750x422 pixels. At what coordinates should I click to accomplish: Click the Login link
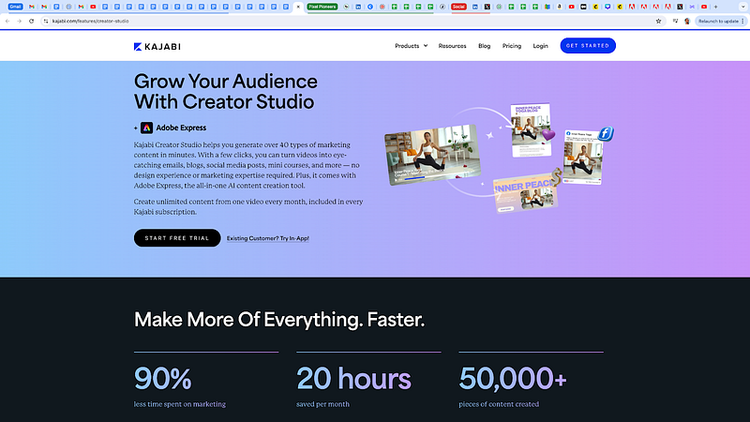[x=540, y=46]
